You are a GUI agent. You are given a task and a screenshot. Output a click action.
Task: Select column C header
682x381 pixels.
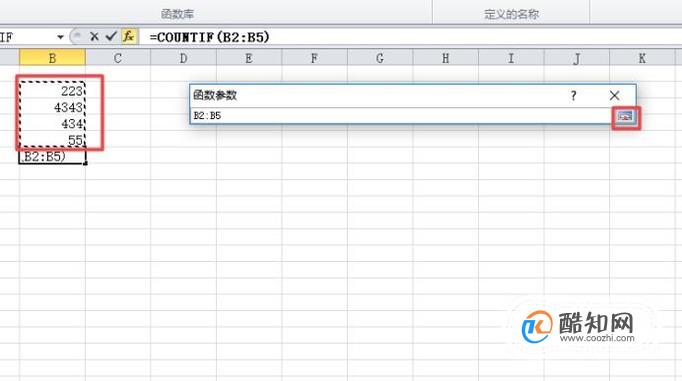pos(118,58)
